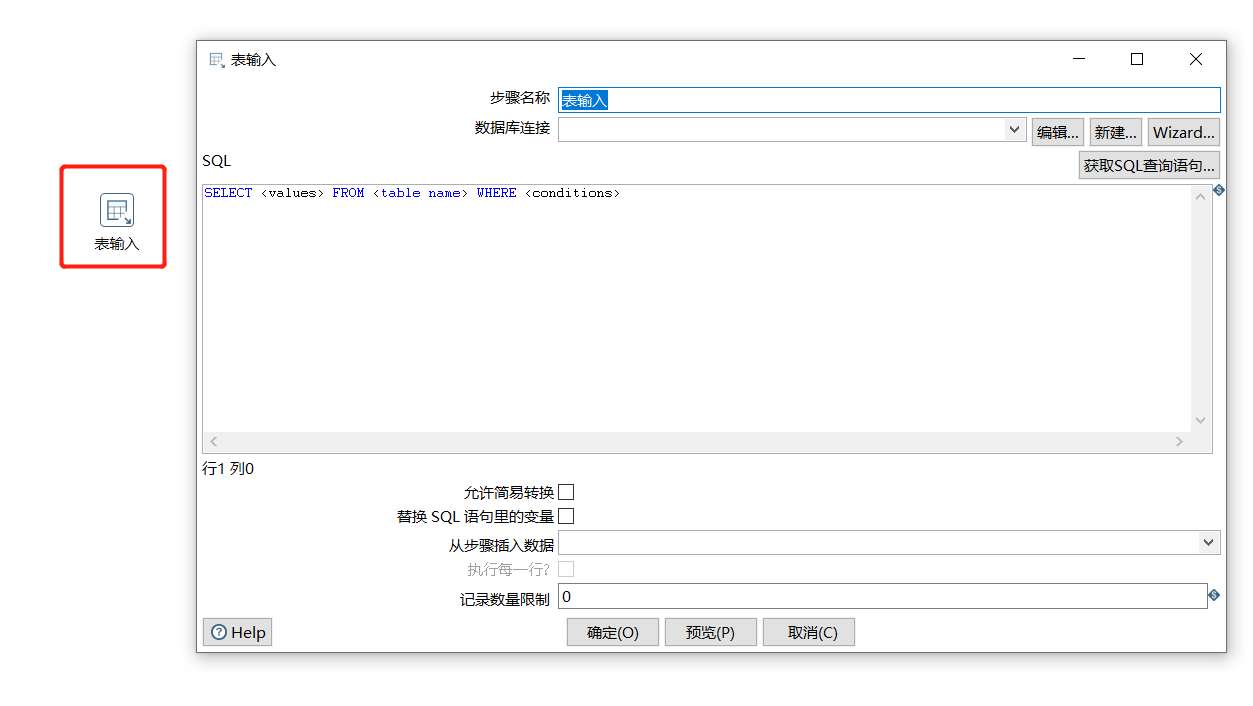Click the 编辑 button next to database connection
Screen dimensions: 1253x706
pyautogui.click(x=1057, y=131)
